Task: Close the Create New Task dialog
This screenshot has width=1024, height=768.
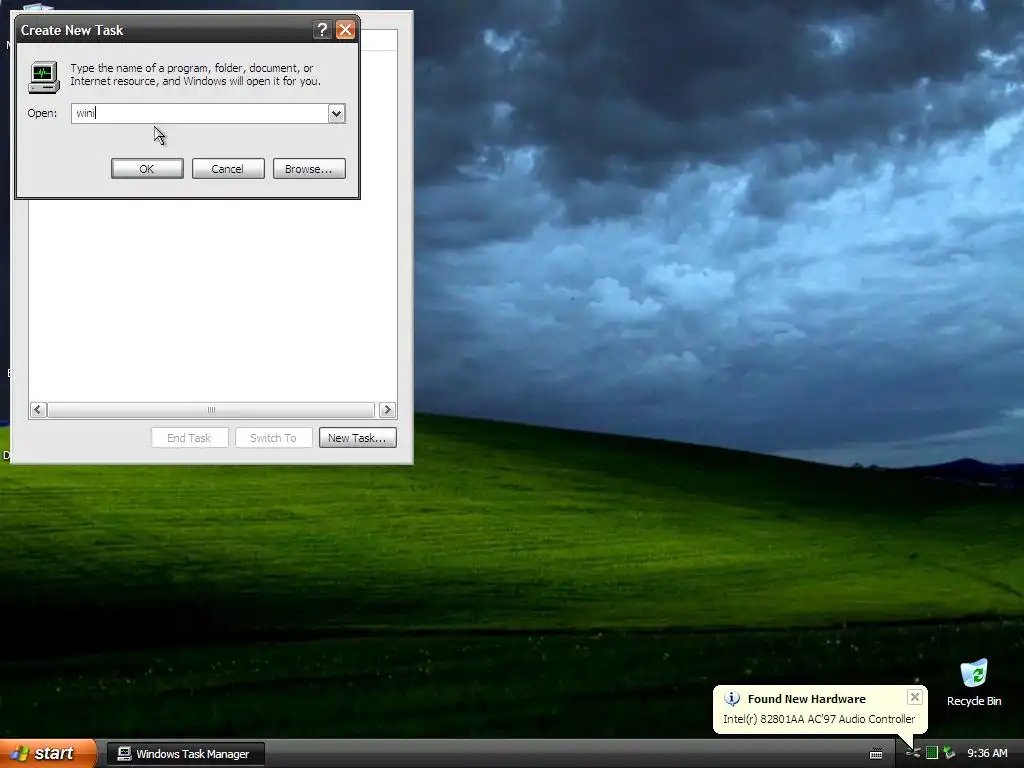Action: [x=345, y=29]
